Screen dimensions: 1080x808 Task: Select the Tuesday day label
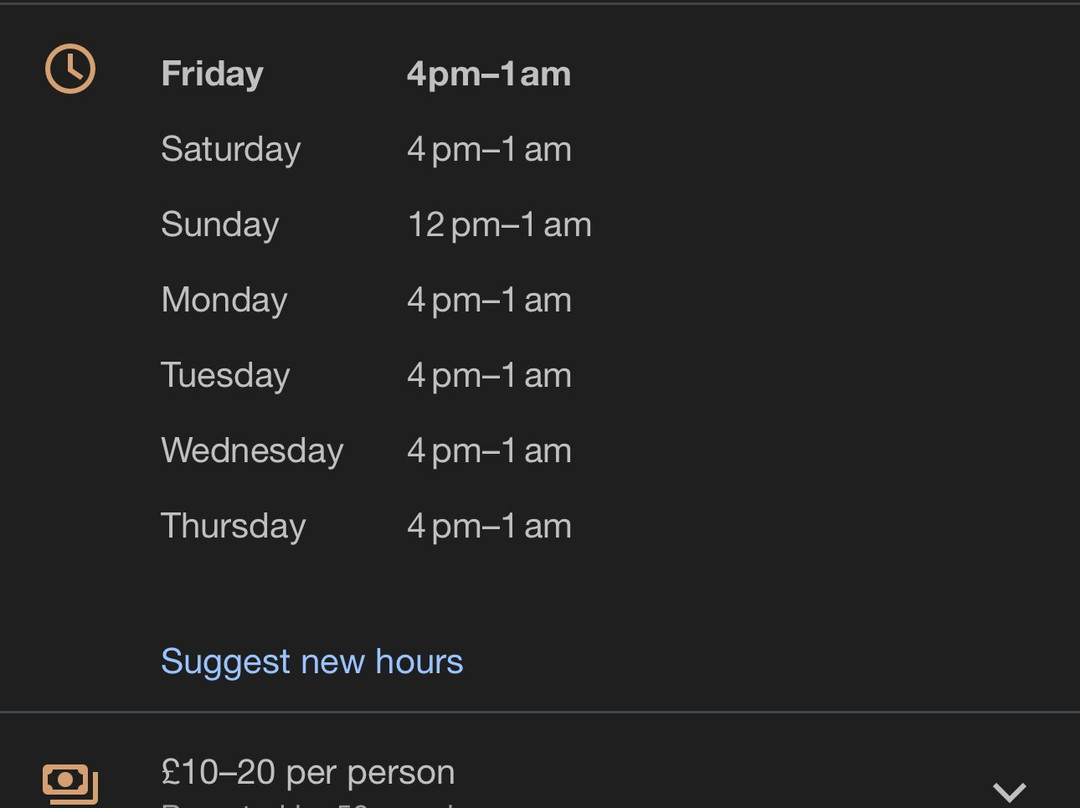tap(225, 375)
